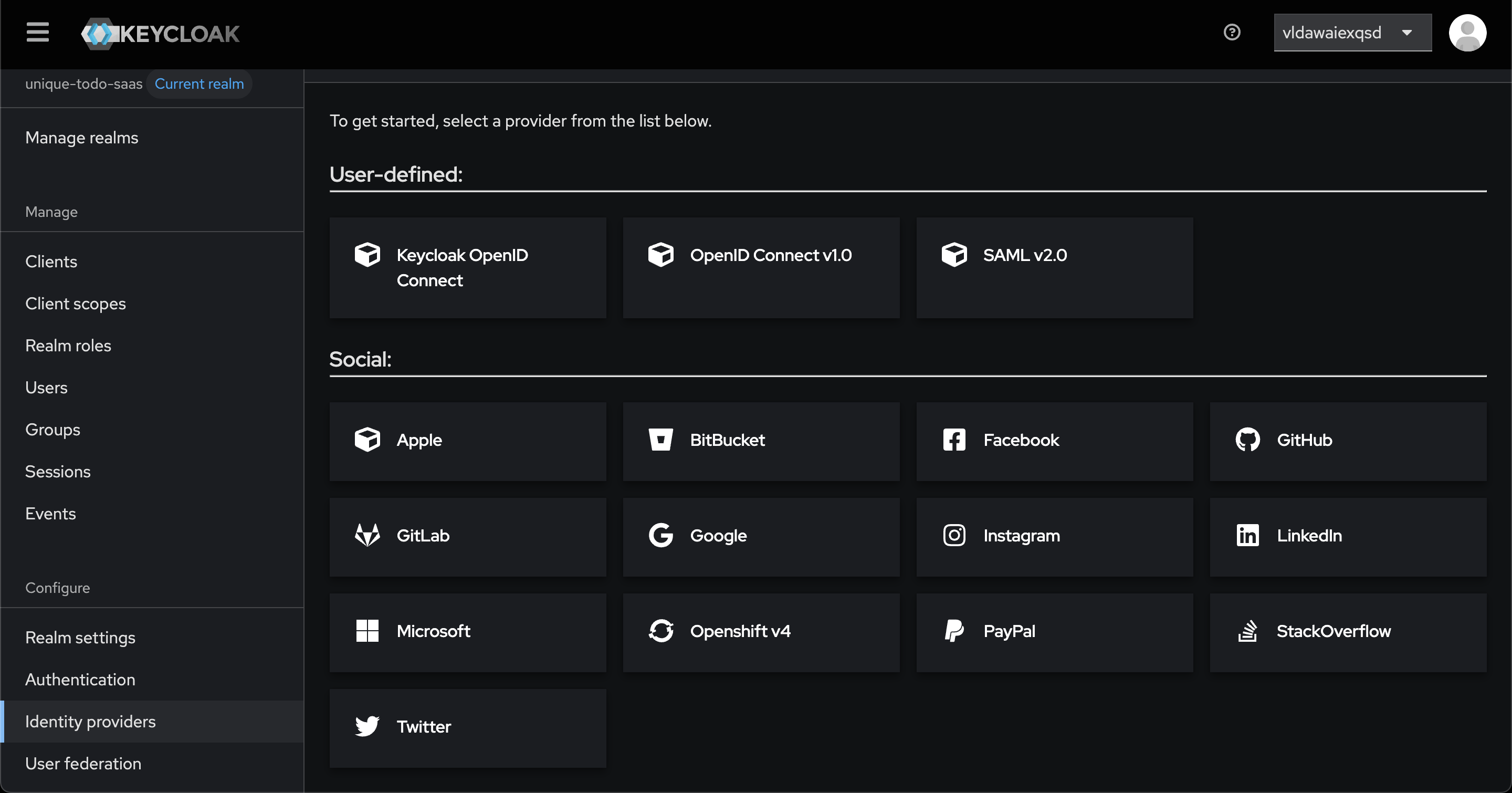Select the Twitter provider name

[x=424, y=727]
